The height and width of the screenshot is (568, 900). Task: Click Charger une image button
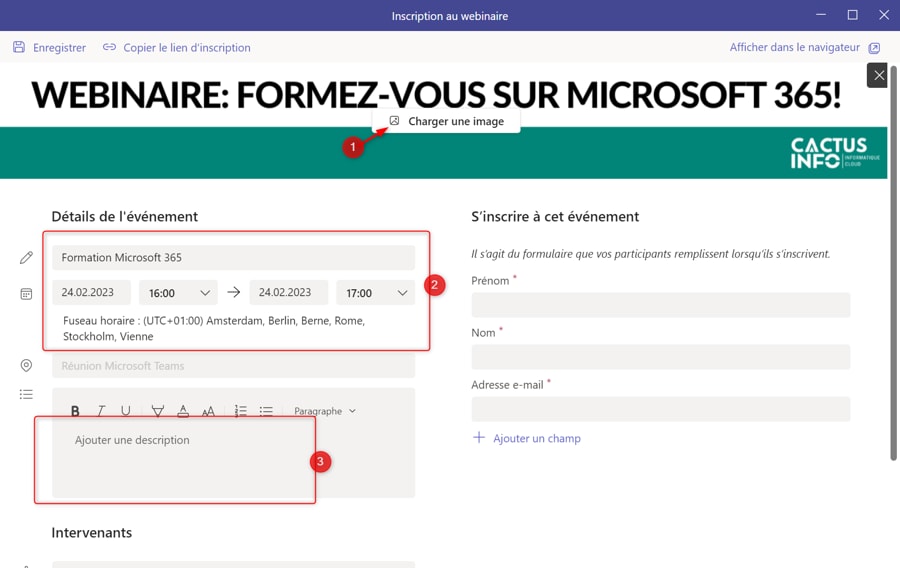(x=447, y=121)
